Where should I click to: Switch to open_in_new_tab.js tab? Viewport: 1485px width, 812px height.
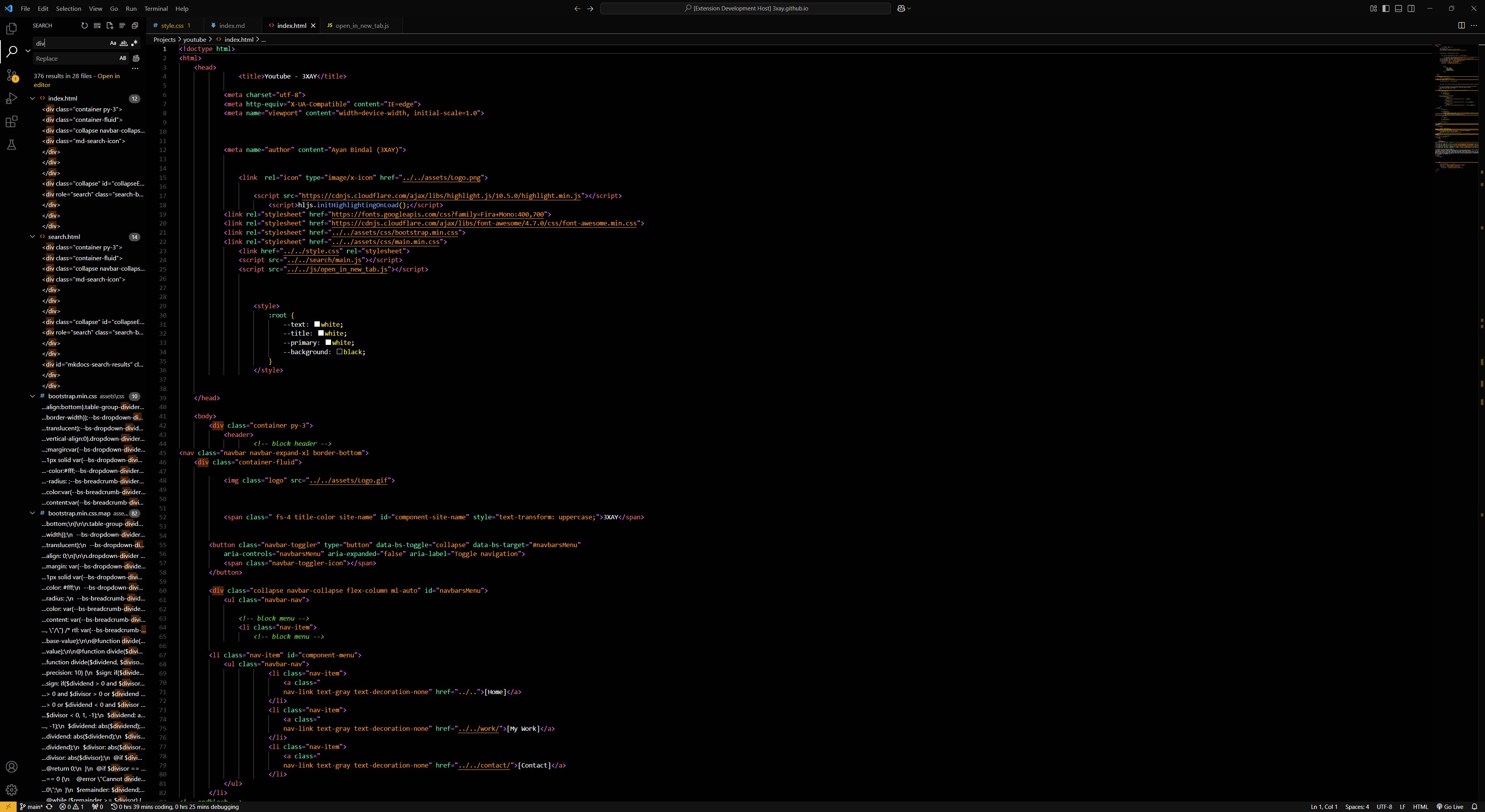pyautogui.click(x=362, y=26)
